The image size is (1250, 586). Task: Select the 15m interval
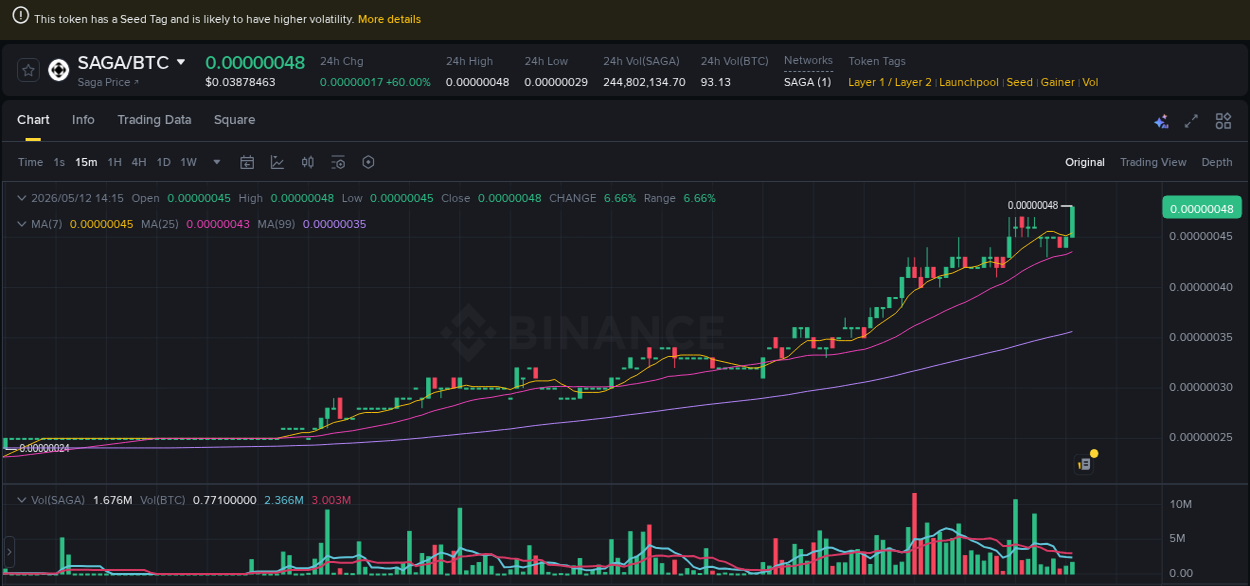[x=86, y=162]
